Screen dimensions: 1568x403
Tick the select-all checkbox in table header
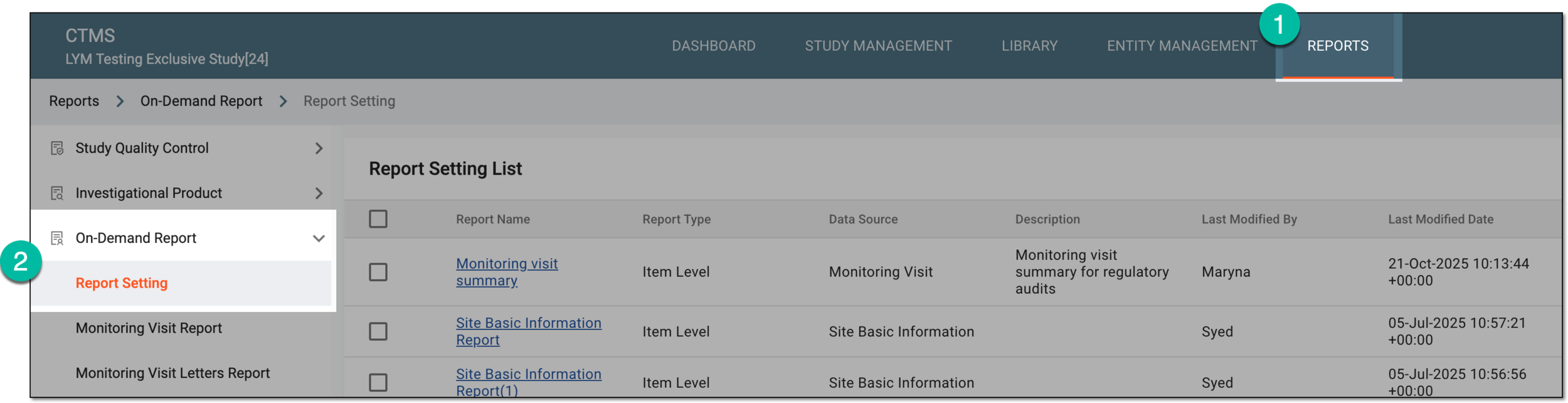tap(378, 219)
